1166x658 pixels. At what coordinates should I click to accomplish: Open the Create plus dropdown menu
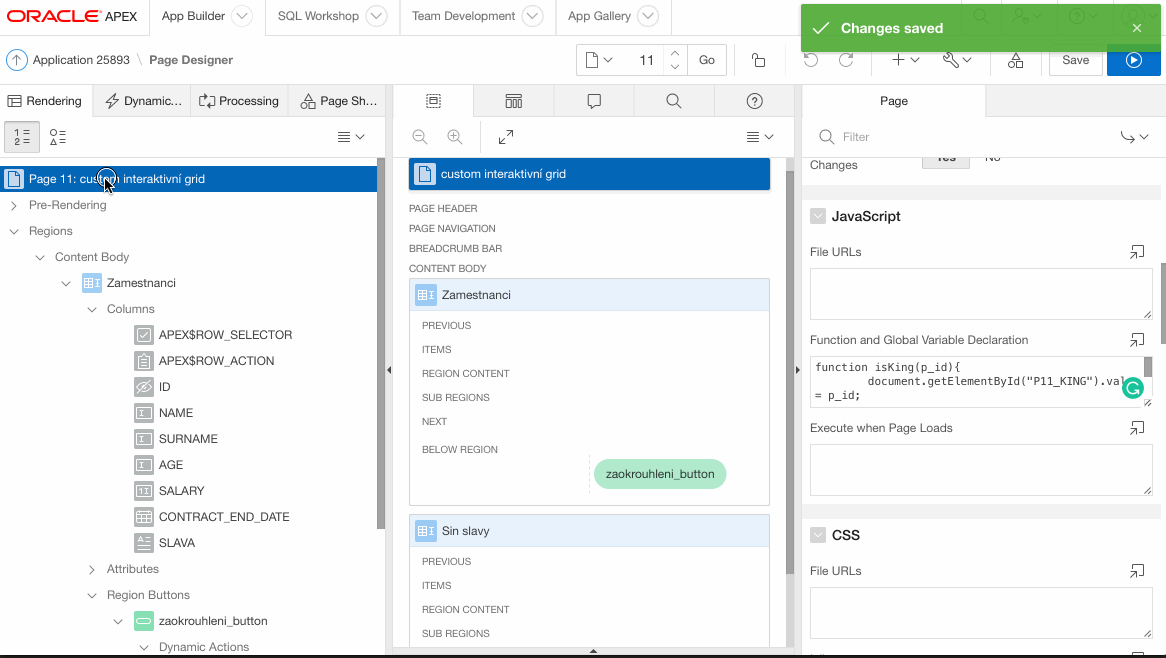[x=905, y=60]
